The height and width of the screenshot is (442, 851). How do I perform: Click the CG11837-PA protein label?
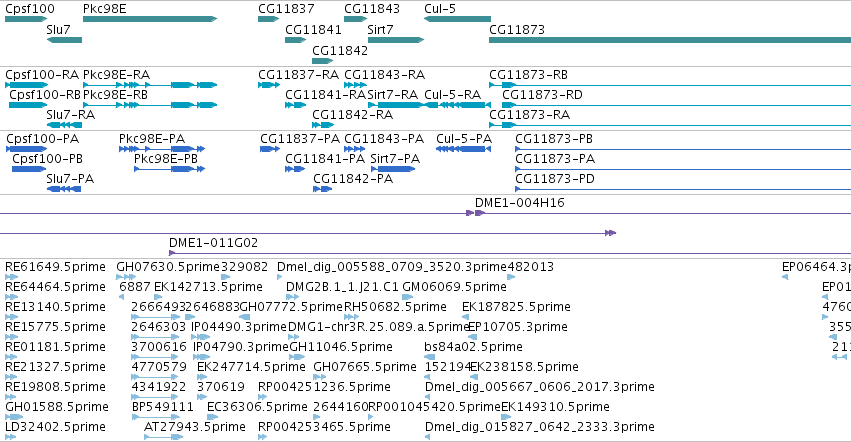300,138
